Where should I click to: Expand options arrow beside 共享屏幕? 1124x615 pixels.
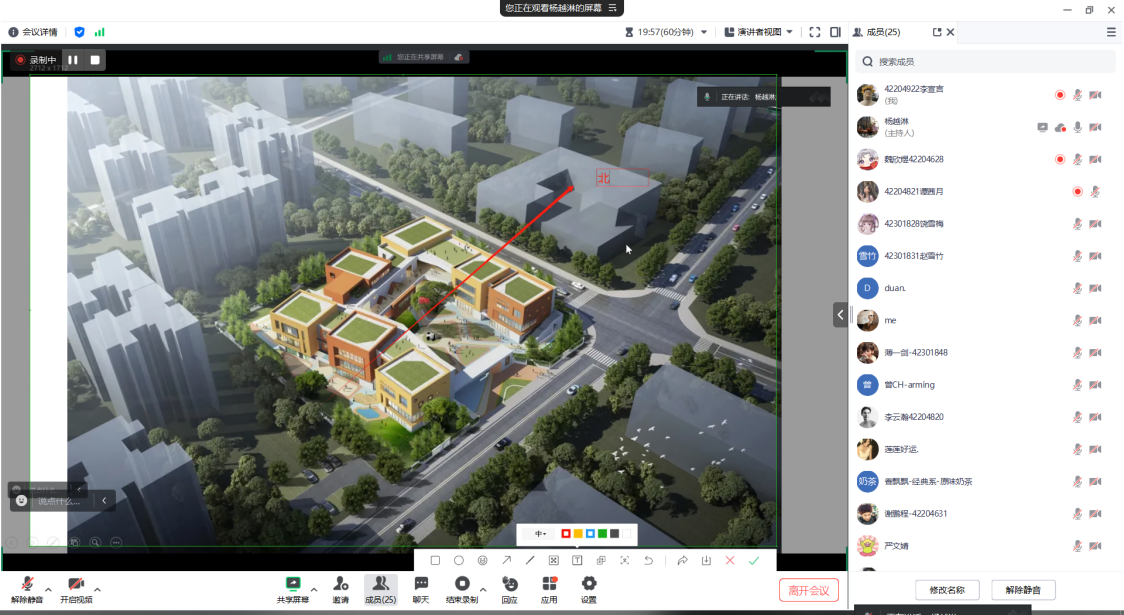(314, 588)
